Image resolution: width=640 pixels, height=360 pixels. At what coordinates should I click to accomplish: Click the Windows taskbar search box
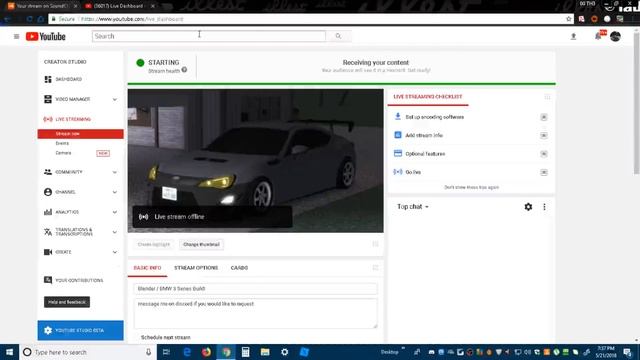tap(88, 352)
